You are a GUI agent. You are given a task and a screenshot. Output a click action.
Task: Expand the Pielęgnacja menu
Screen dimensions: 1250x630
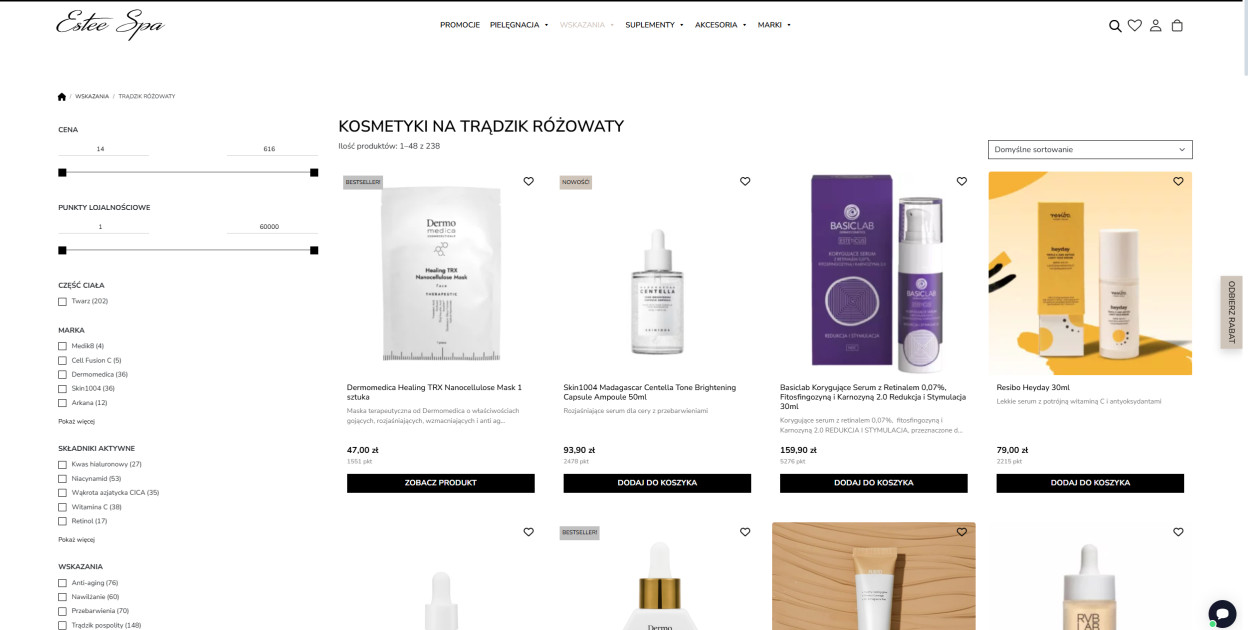click(519, 25)
